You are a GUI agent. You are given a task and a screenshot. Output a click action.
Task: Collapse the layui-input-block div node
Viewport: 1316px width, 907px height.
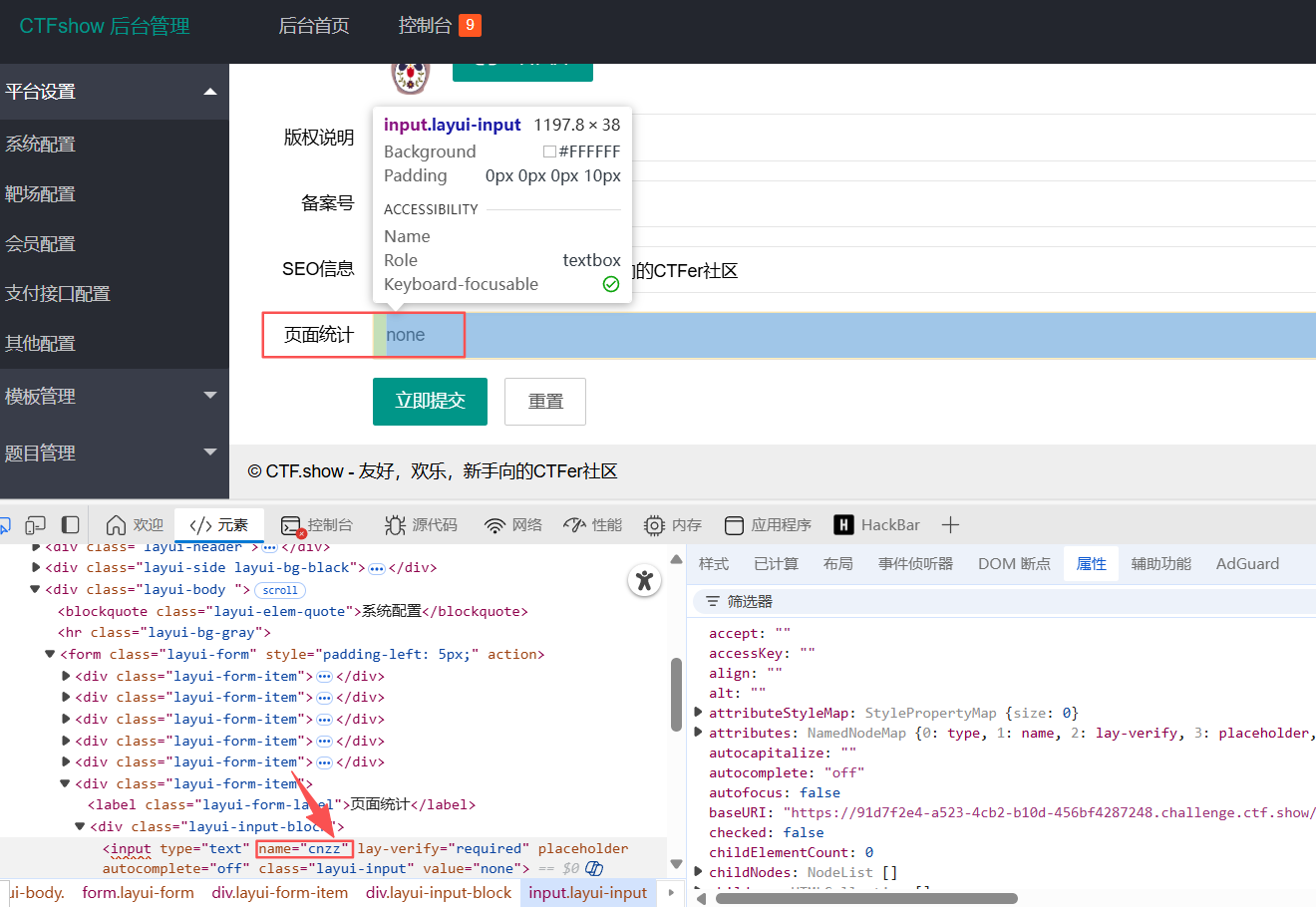coord(81,827)
